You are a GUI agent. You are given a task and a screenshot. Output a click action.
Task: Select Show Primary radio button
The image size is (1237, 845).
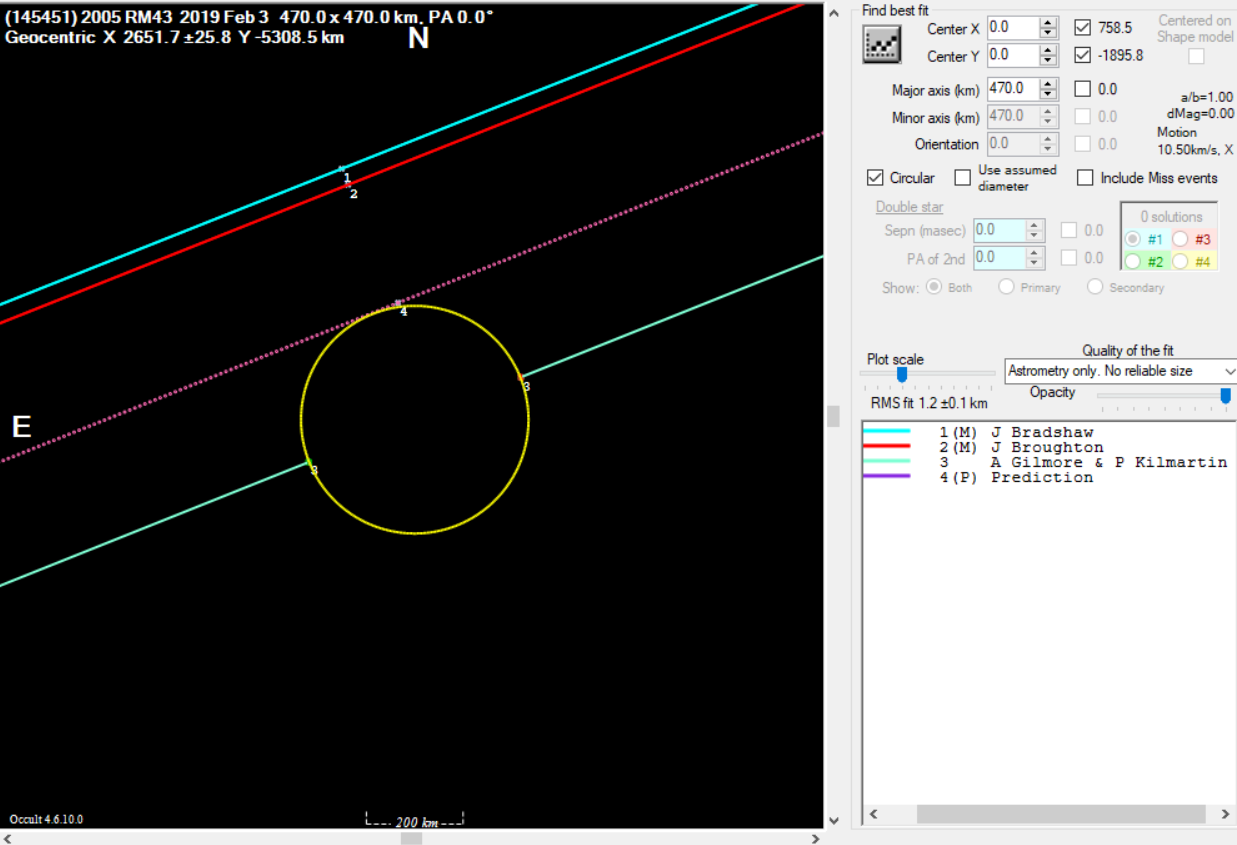pos(1007,287)
